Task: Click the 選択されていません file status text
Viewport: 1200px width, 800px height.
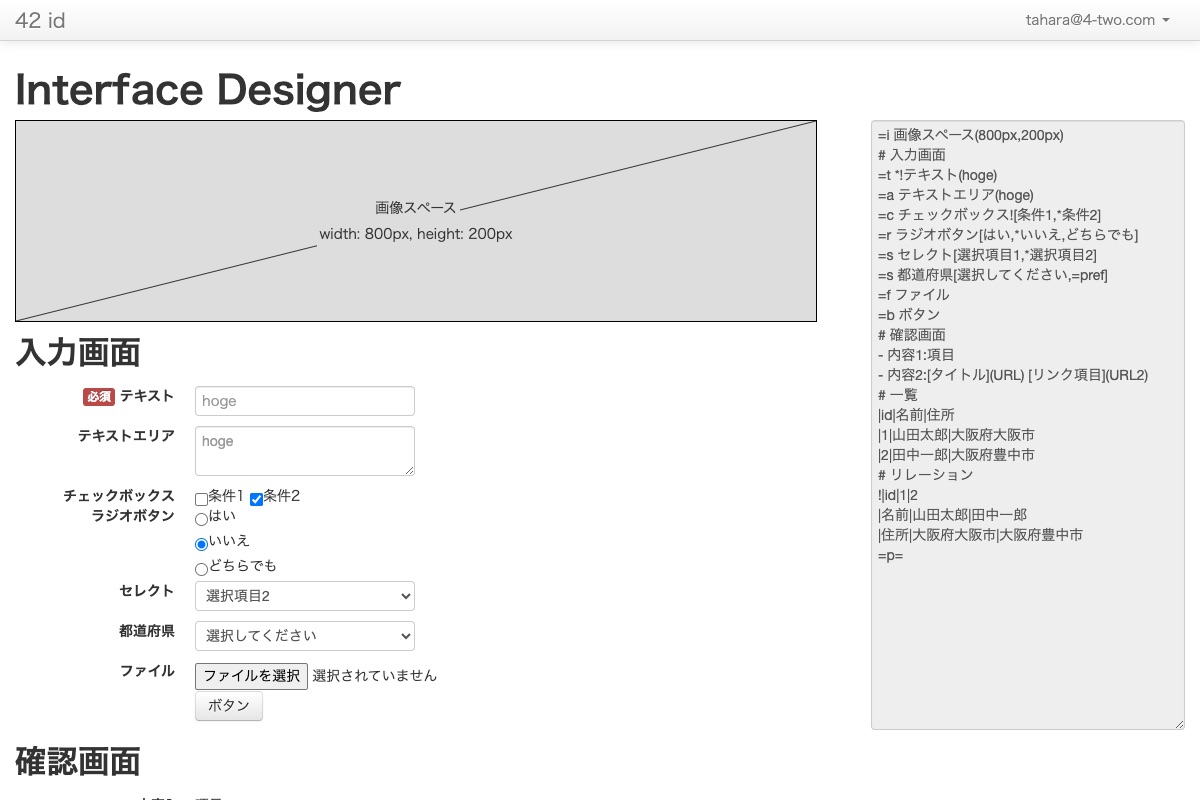Action: [x=375, y=676]
